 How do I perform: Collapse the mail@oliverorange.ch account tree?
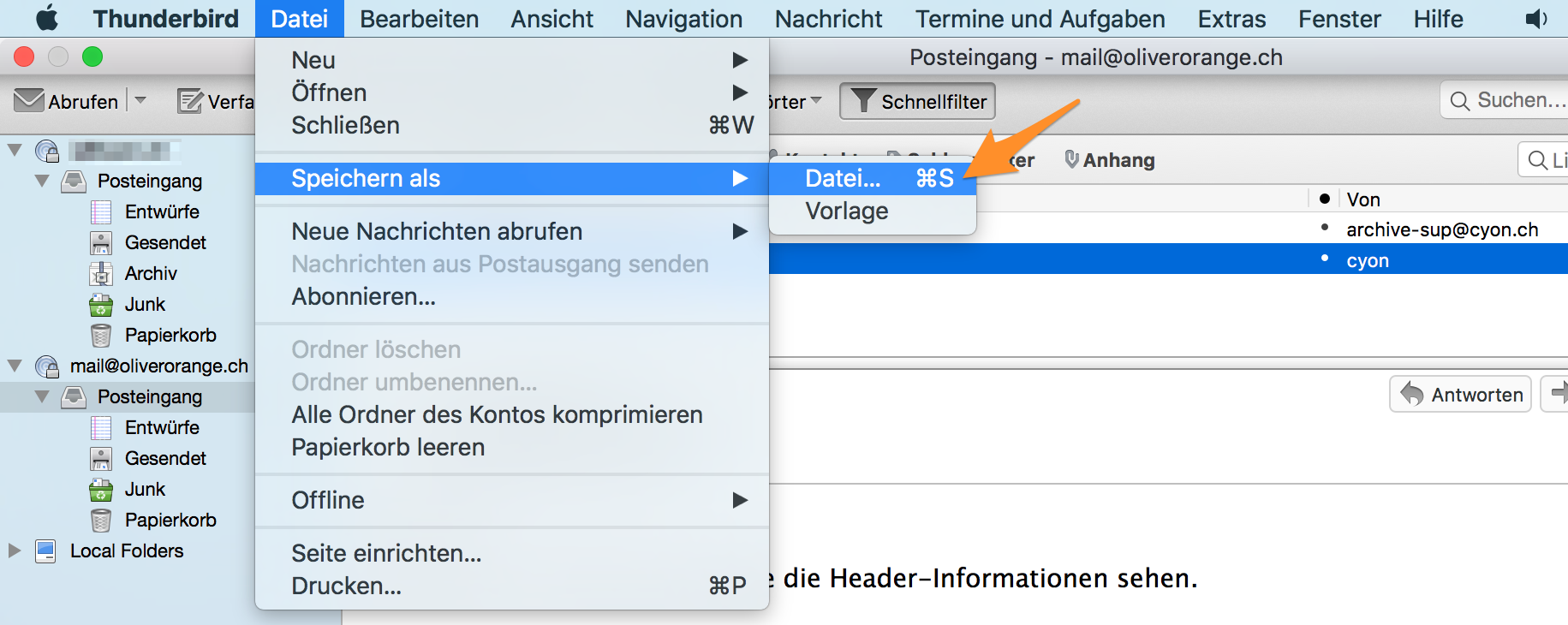point(15,366)
